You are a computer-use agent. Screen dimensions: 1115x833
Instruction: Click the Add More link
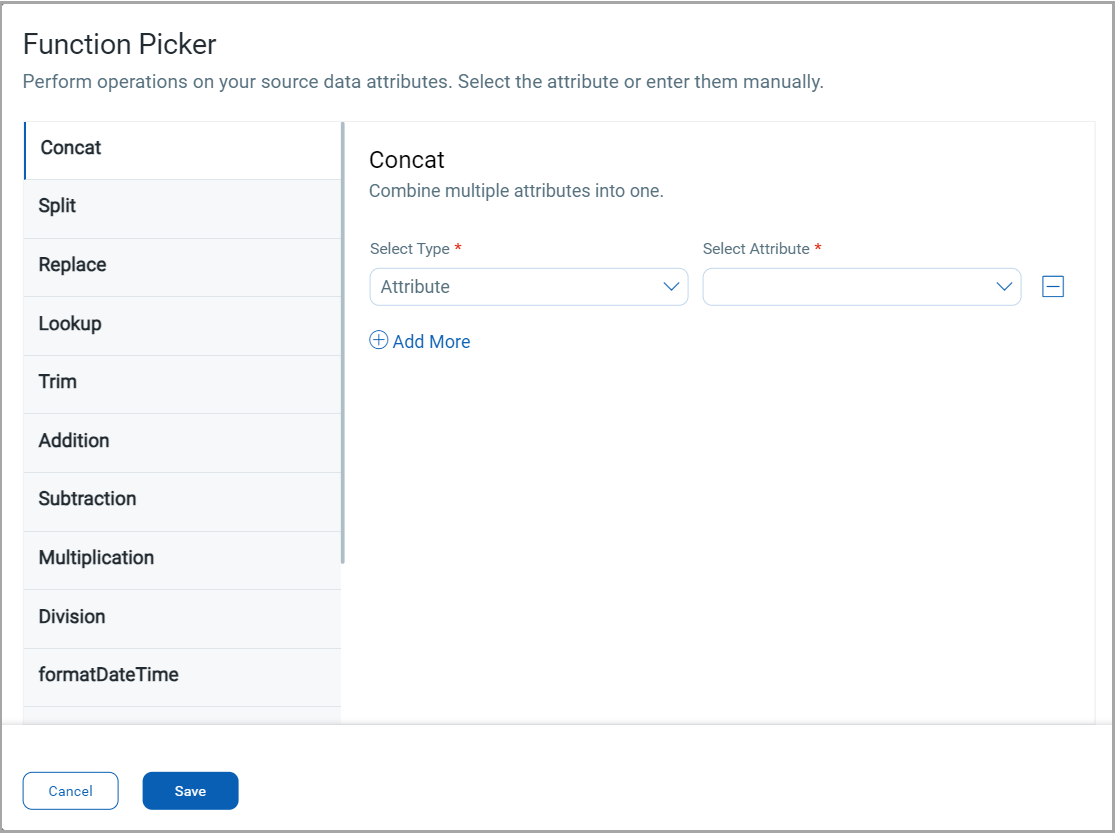(x=431, y=342)
